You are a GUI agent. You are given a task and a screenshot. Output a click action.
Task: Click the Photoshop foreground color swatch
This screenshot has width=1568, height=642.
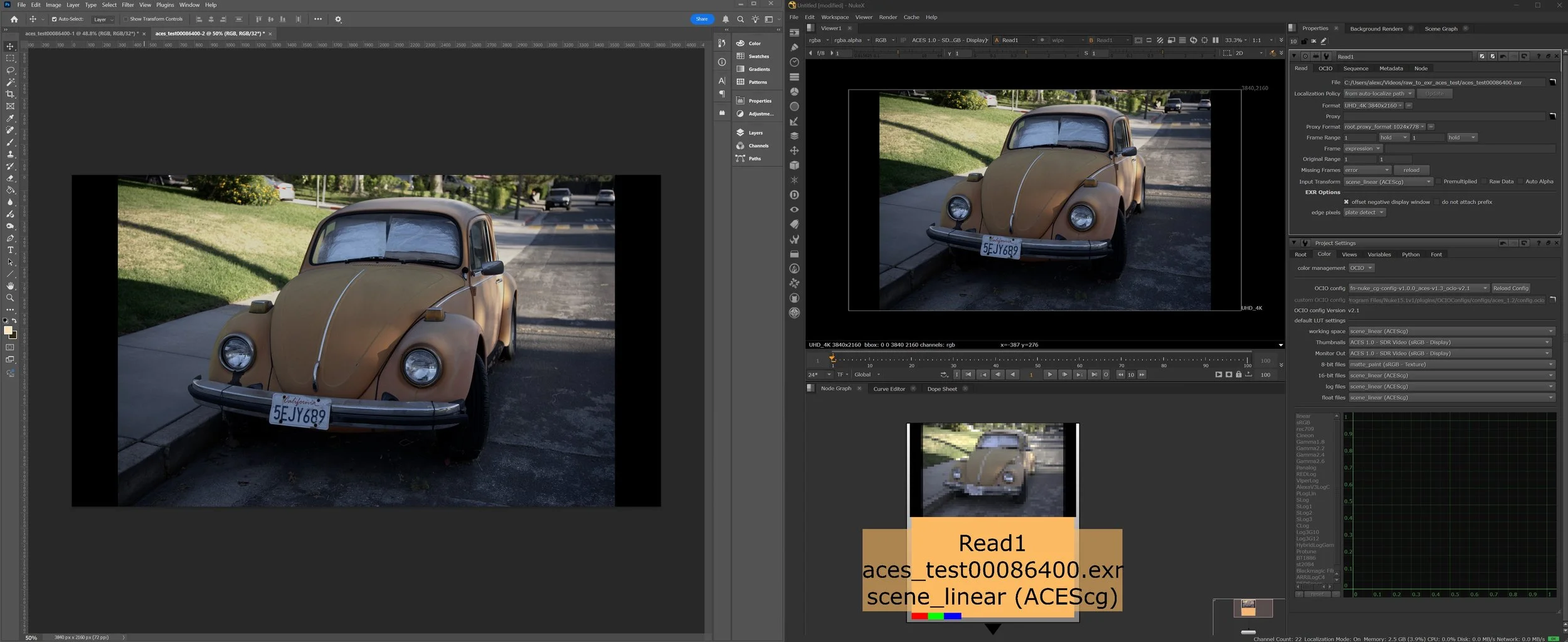point(8,331)
